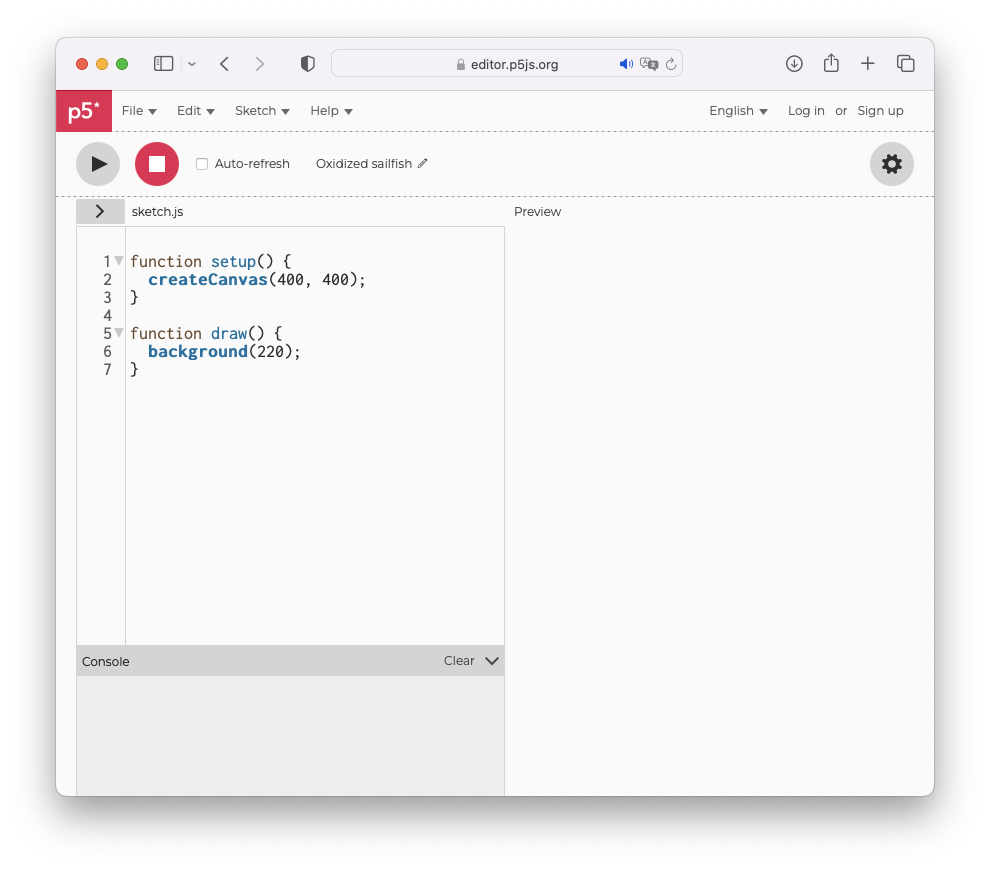The width and height of the screenshot is (990, 870).
Task: Clear the console output
Action: click(459, 661)
